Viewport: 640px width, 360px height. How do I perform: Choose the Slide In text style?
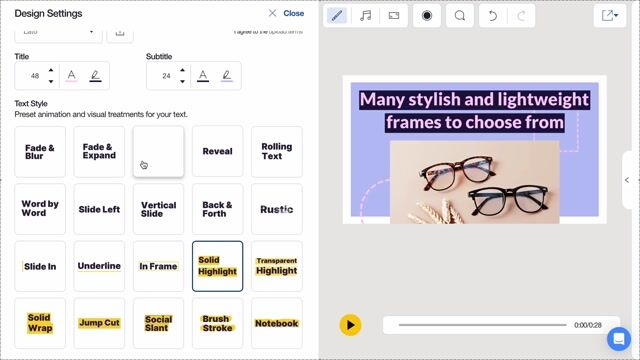40,266
